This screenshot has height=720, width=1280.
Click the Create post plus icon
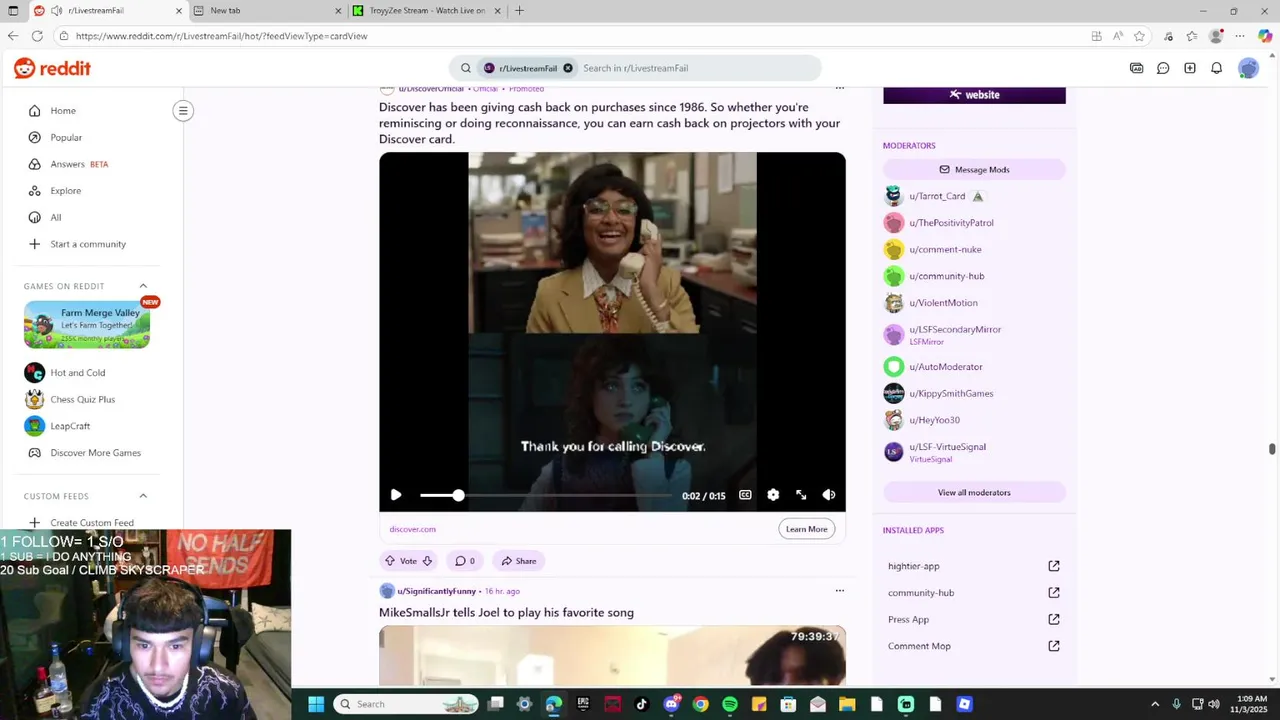1190,68
